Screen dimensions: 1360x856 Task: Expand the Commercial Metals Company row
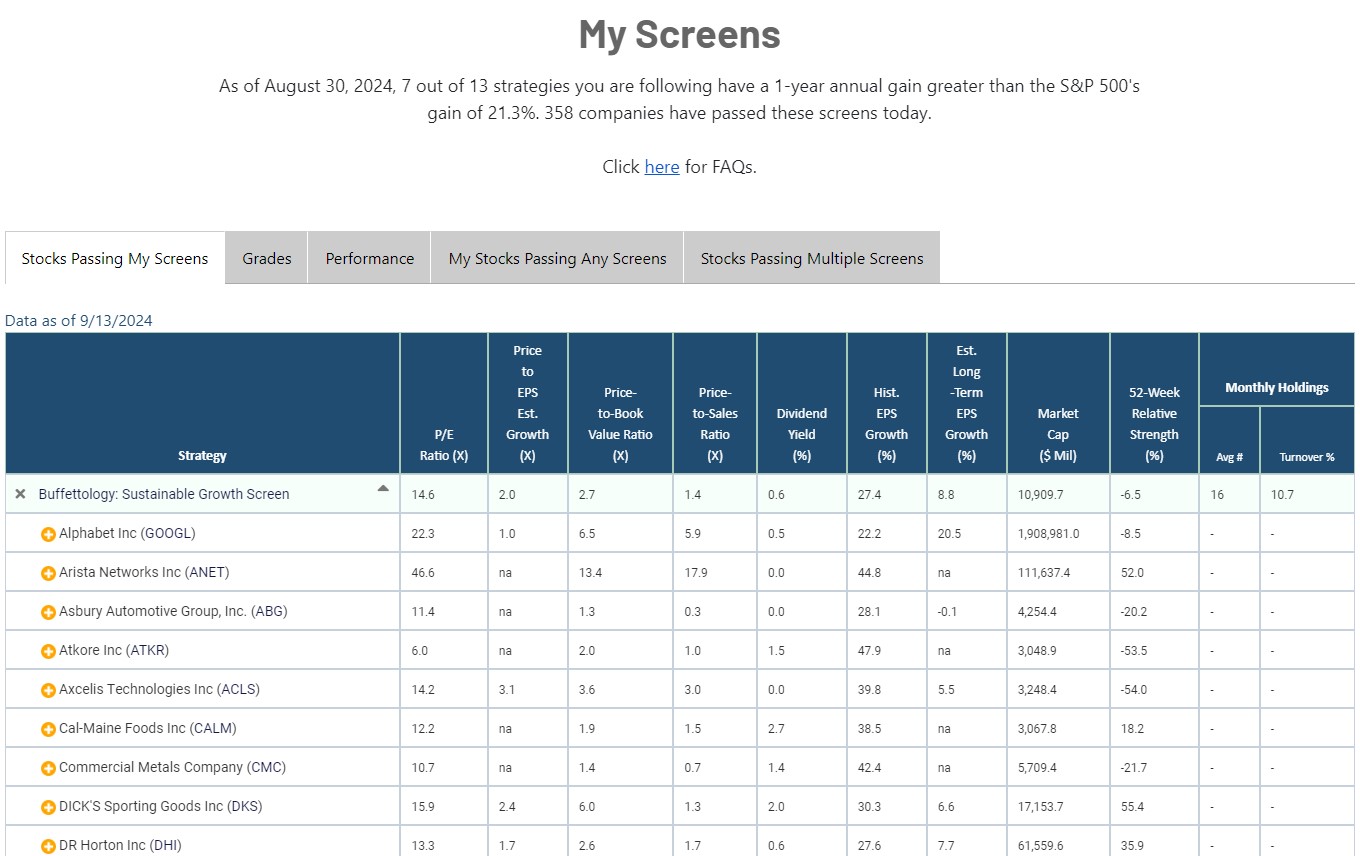[48, 767]
